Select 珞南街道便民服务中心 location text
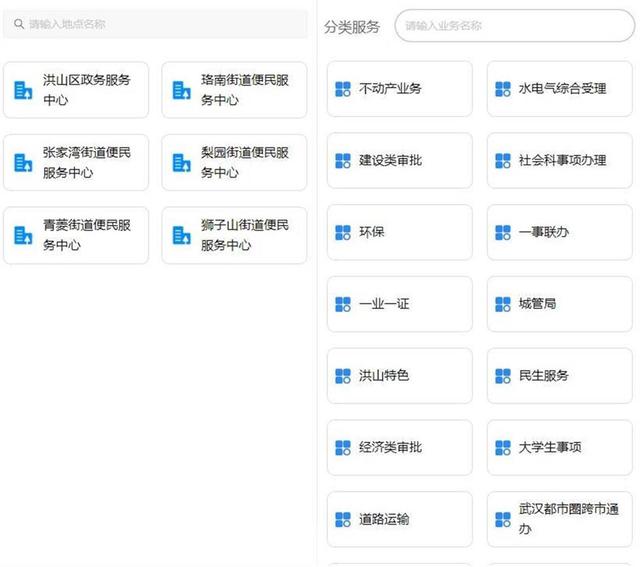Viewport: 640px width, 567px height. [x=245, y=90]
